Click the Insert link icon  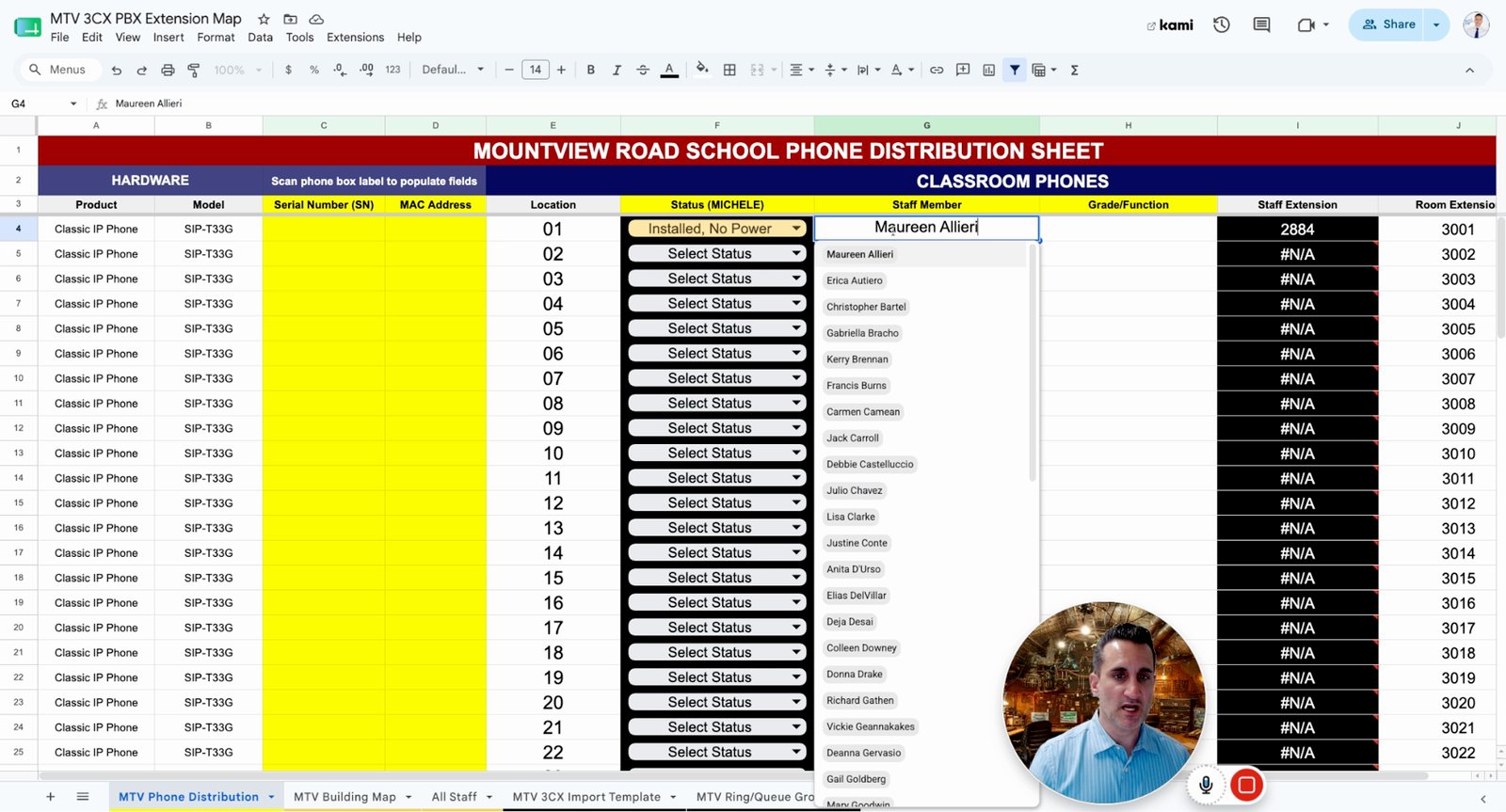coord(937,70)
